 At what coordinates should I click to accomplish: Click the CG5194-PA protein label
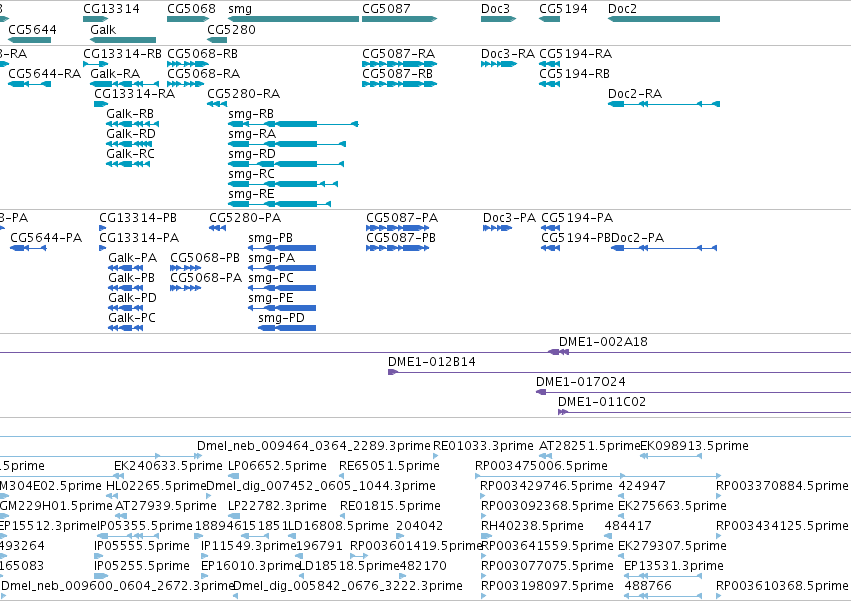pos(577,218)
